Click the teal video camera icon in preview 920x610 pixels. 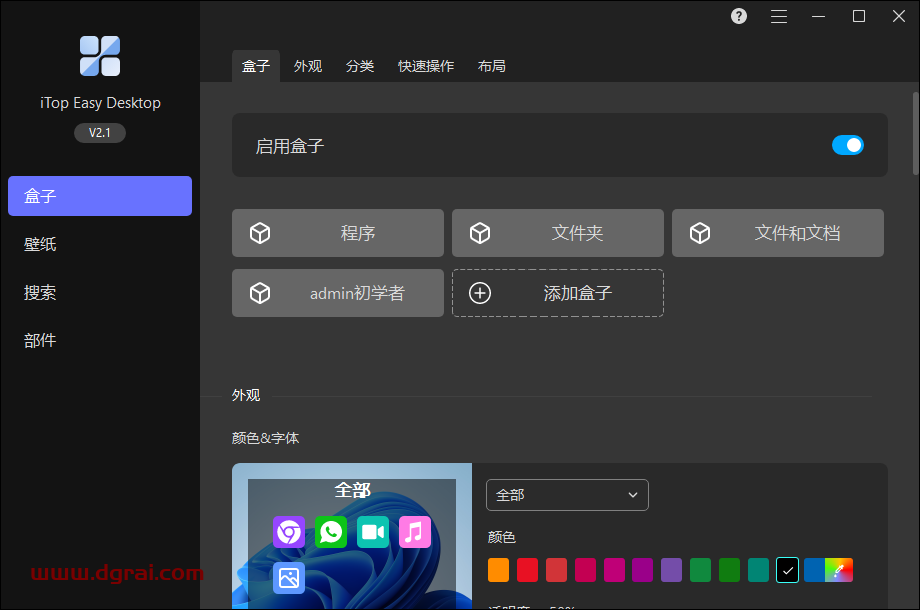click(x=373, y=532)
